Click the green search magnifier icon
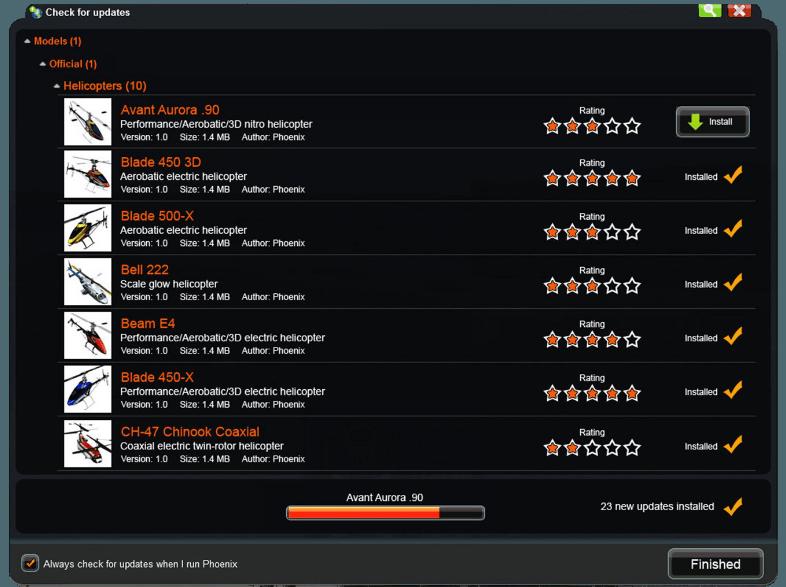 point(710,10)
